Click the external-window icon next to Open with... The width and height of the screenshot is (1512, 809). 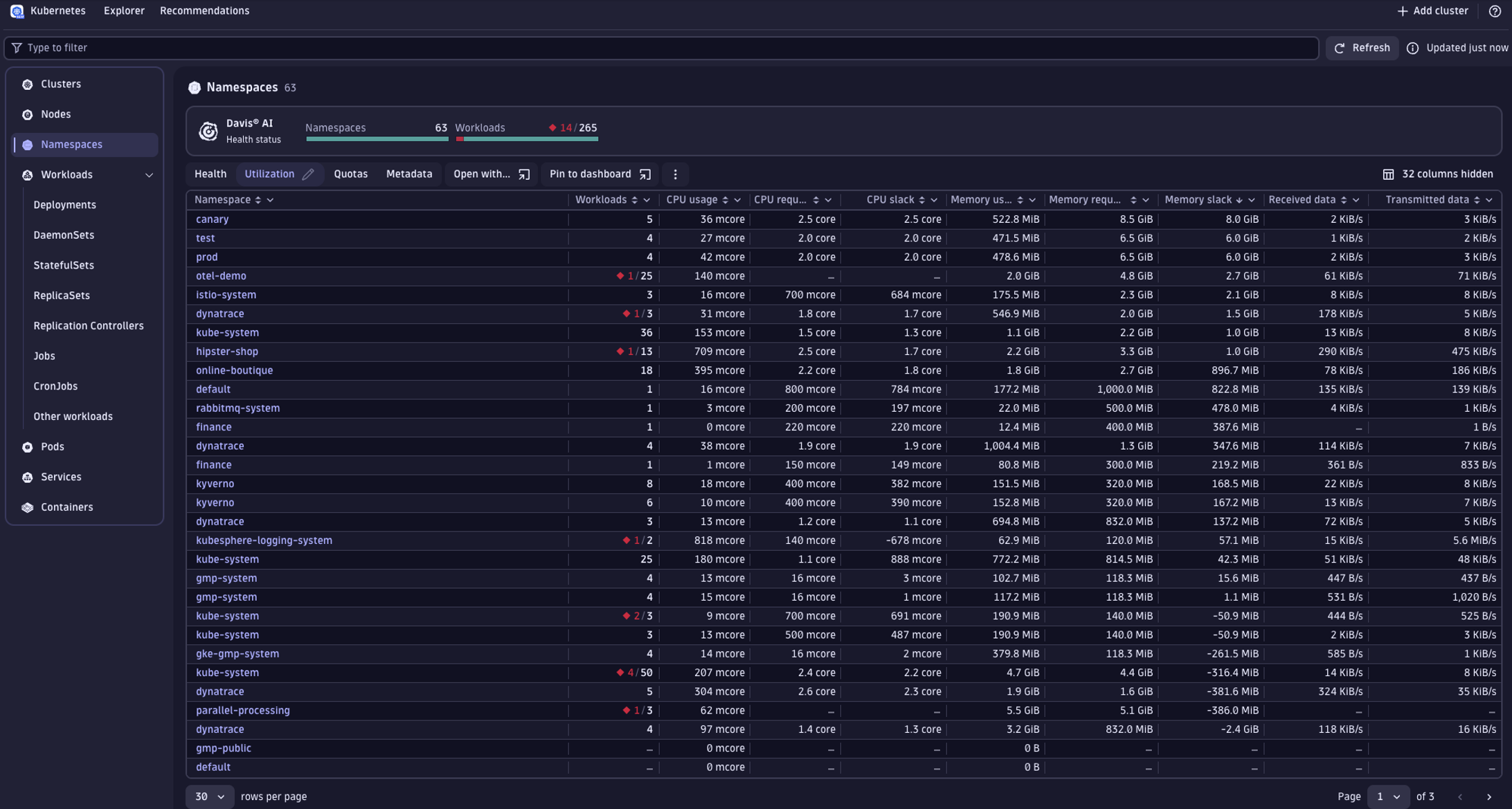pos(525,174)
